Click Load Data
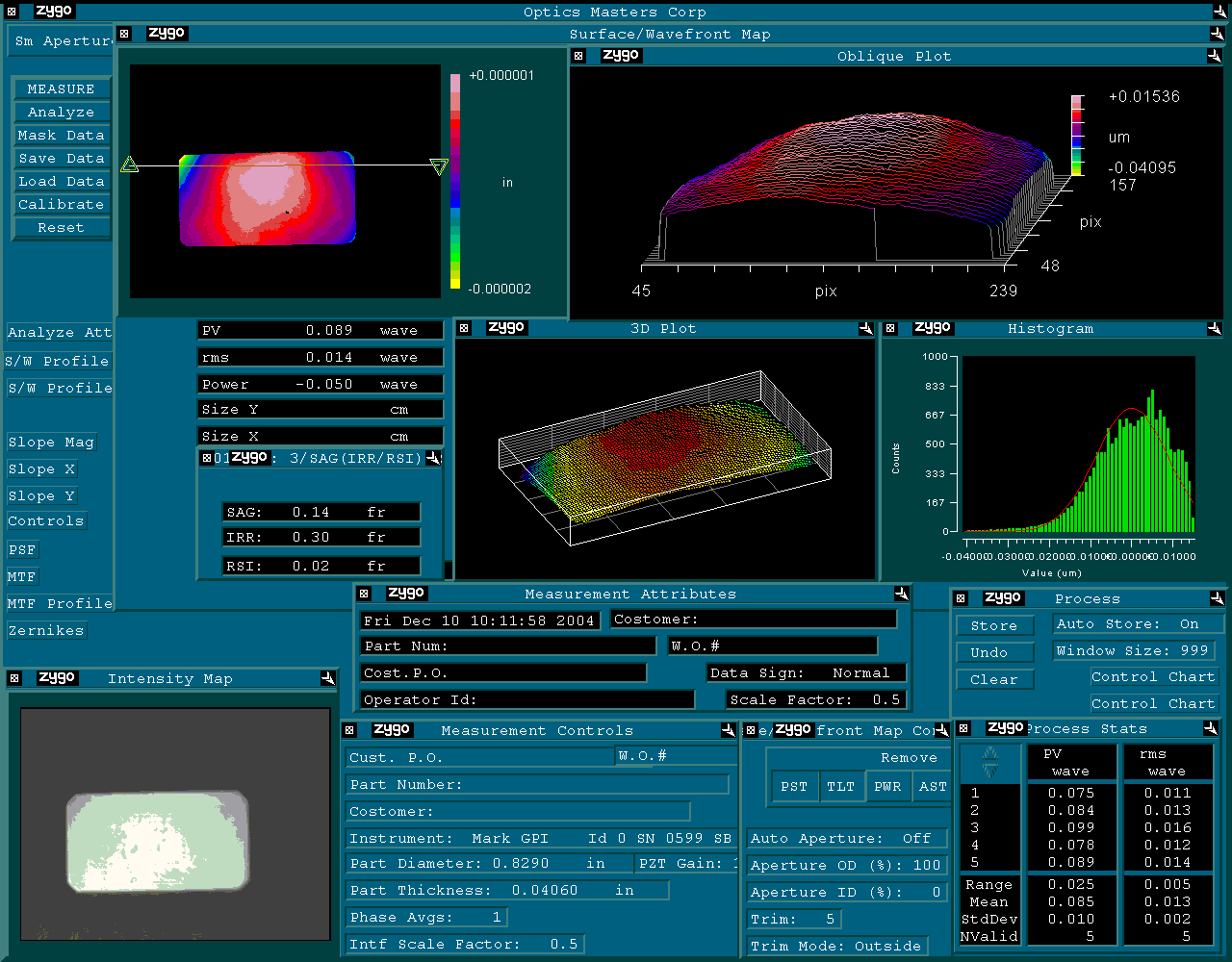 (61, 181)
